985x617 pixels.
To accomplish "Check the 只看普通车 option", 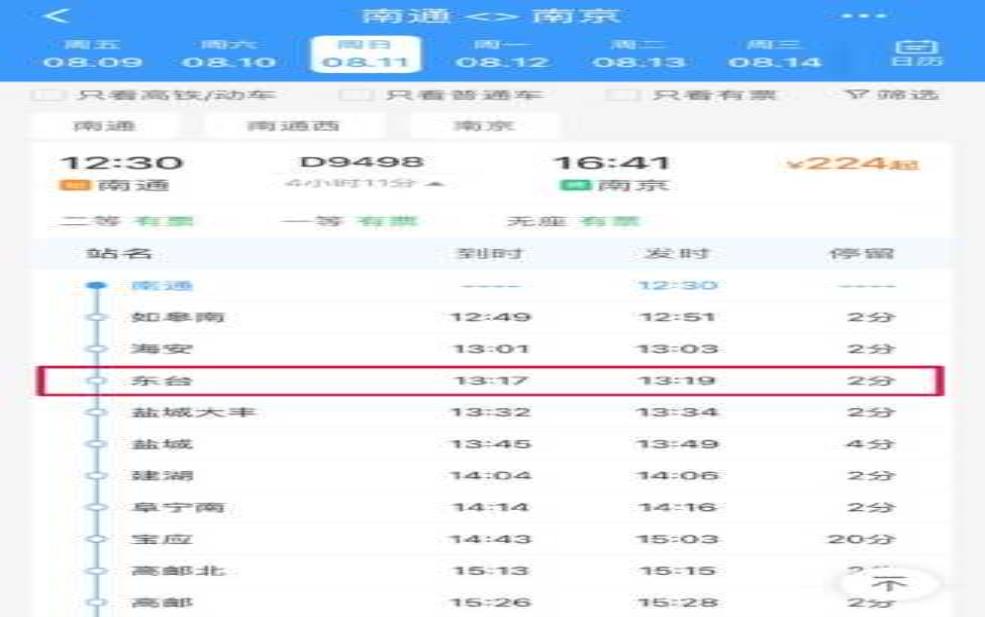I will 352,95.
